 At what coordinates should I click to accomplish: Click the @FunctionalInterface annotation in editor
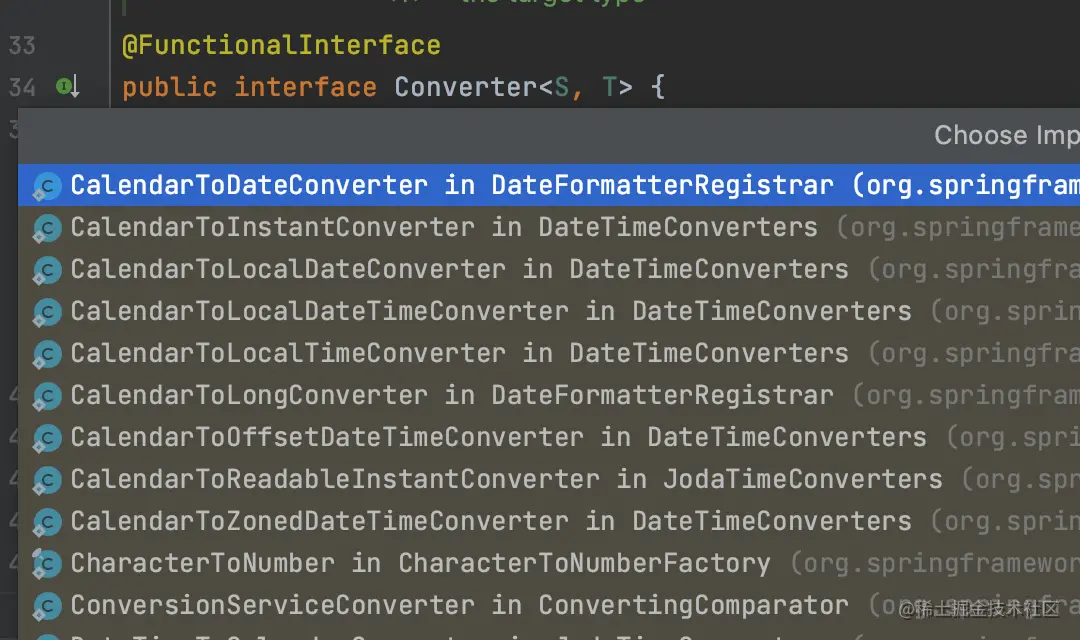coord(281,45)
